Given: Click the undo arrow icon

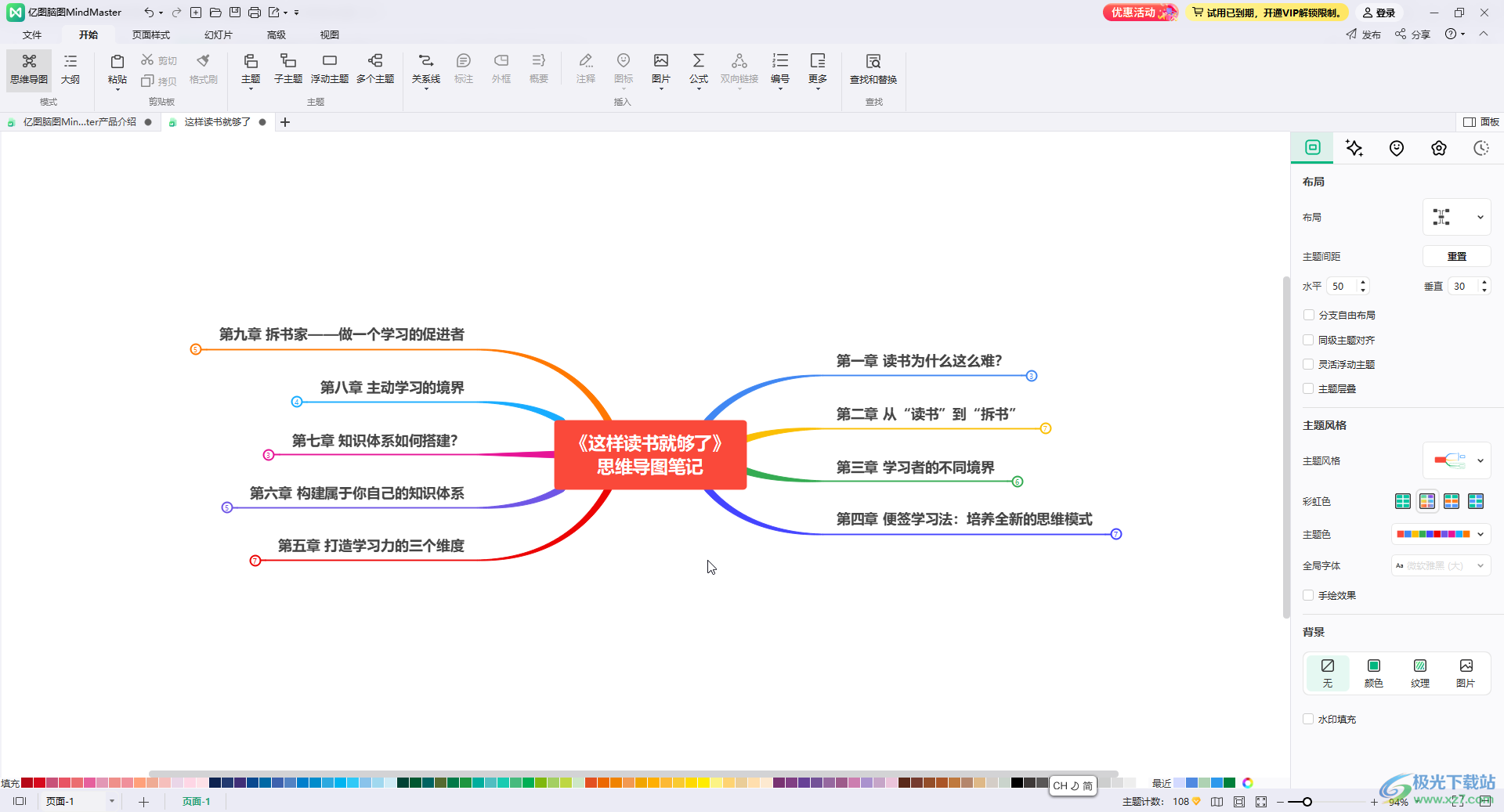Looking at the screenshot, I should tap(149, 13).
